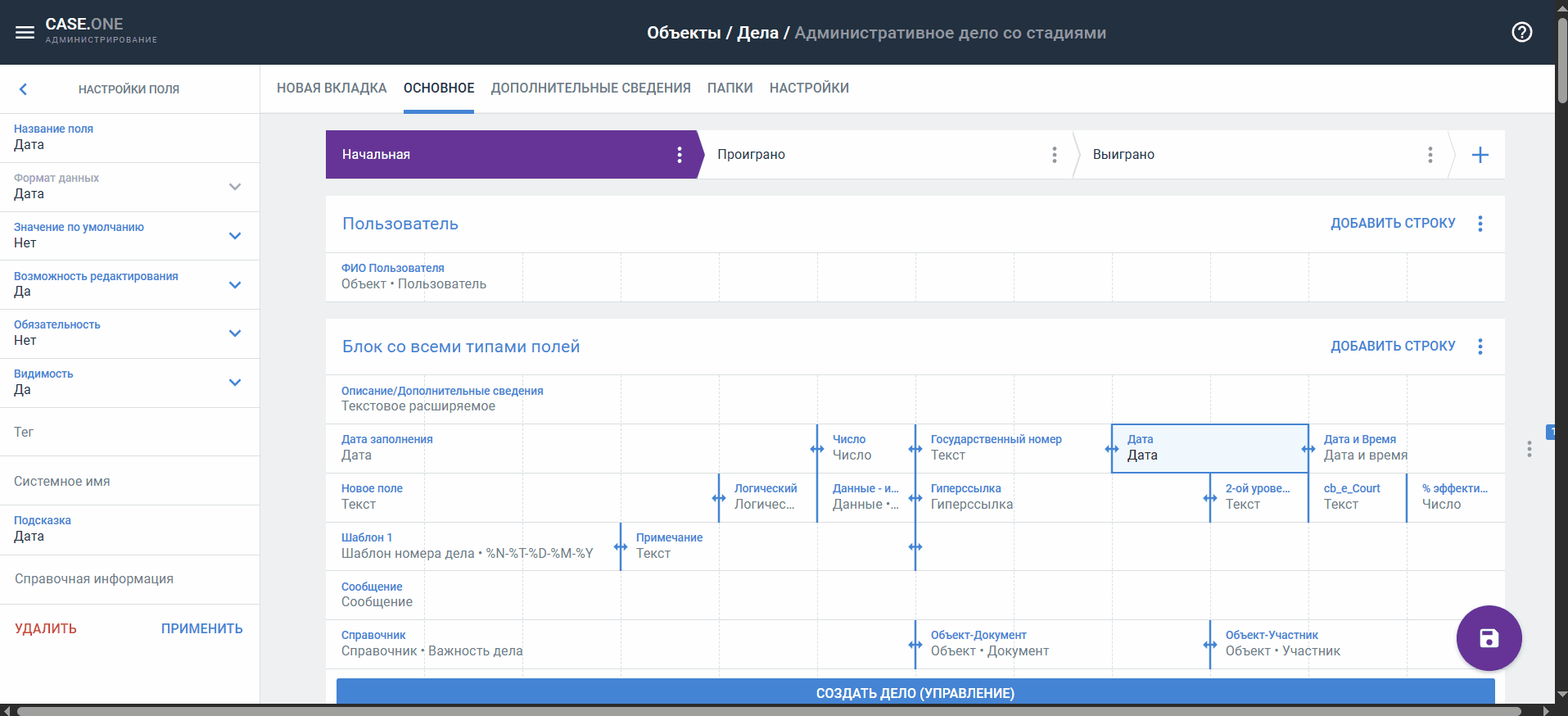Image resolution: width=1568 pixels, height=716 pixels.
Task: Open the Проиграно stage options menu
Action: click(1054, 155)
